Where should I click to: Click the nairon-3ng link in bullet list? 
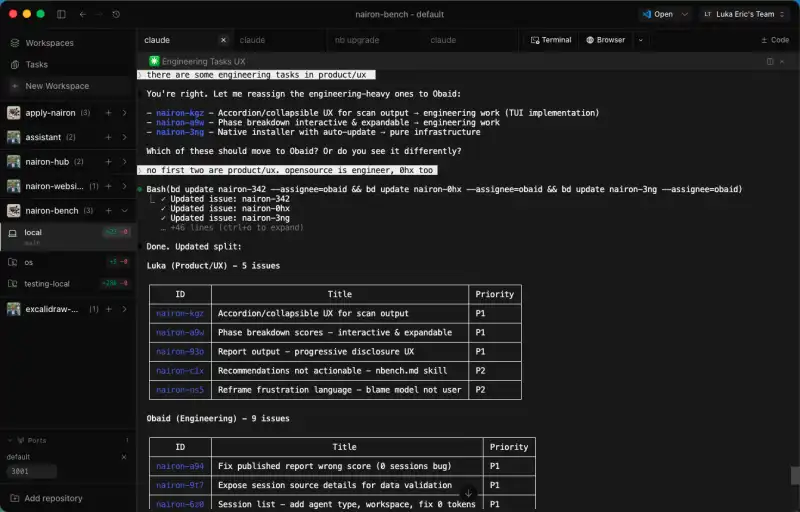coord(180,132)
